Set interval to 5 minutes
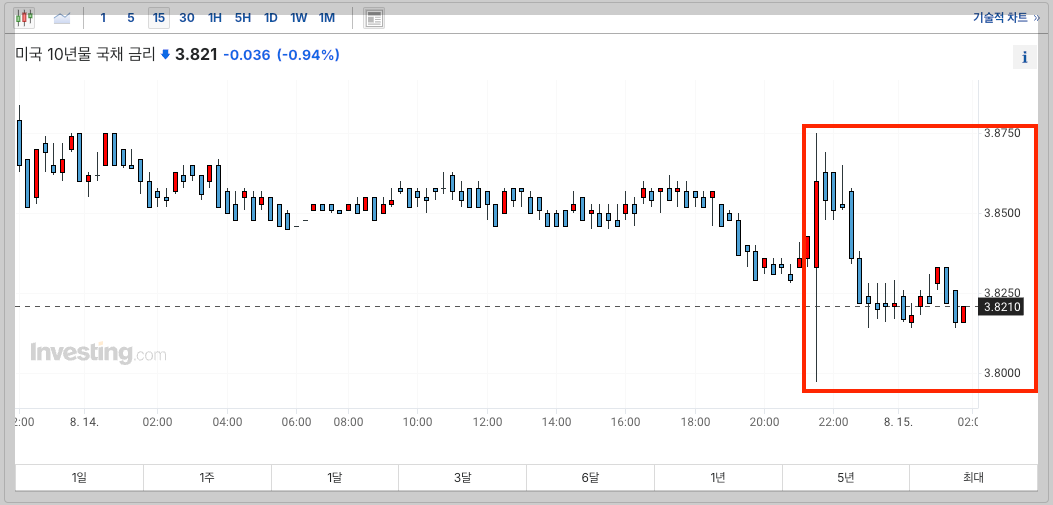Image resolution: width=1053 pixels, height=505 pixels. point(130,18)
